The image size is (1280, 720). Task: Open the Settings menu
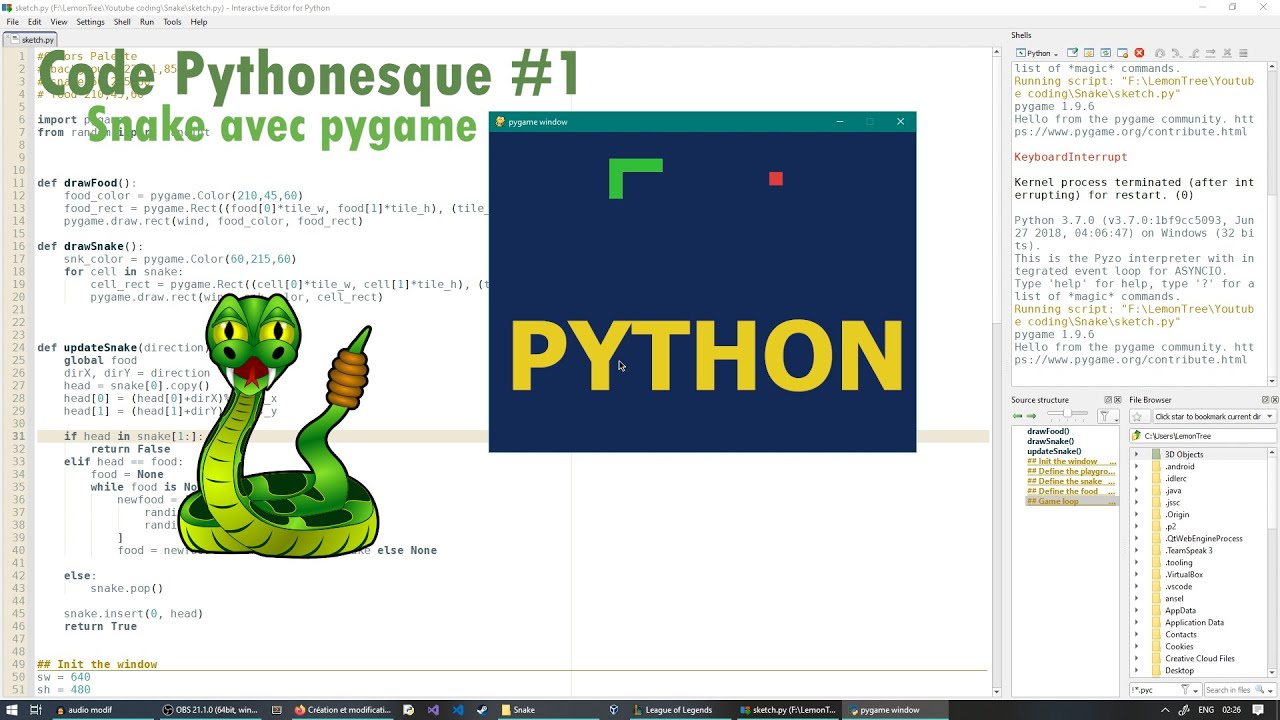click(x=90, y=22)
